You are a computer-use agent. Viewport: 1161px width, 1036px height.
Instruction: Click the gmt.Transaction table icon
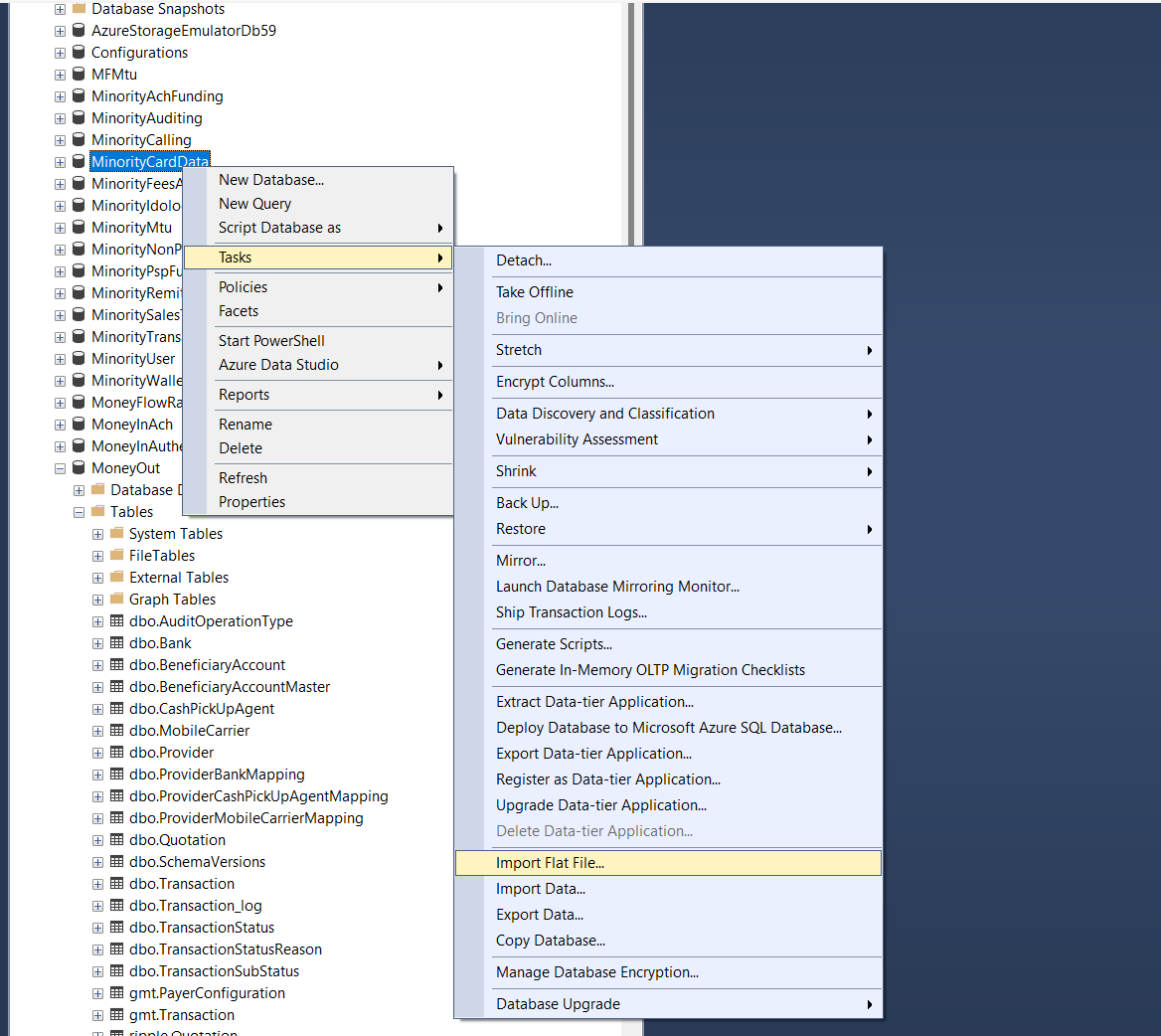coord(116,1015)
